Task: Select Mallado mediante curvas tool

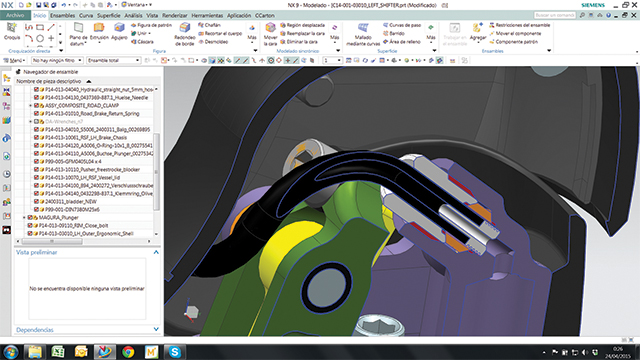Action: click(x=363, y=33)
